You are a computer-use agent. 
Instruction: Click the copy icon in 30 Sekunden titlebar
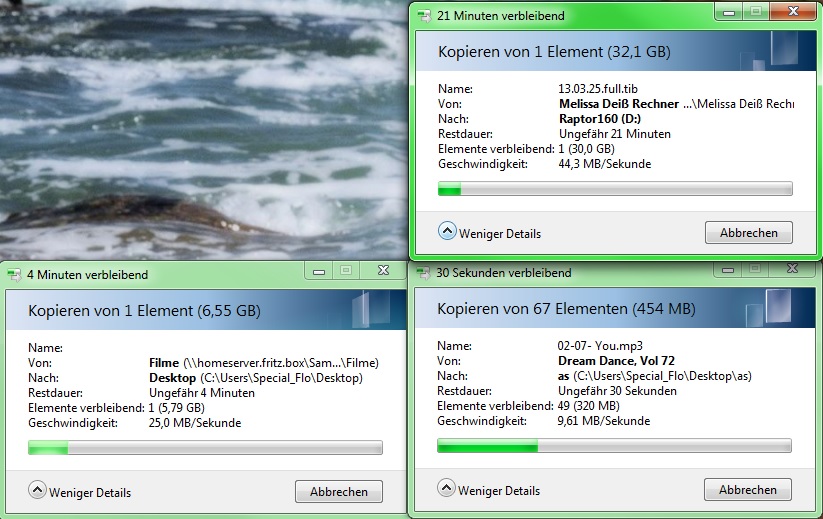[423, 273]
